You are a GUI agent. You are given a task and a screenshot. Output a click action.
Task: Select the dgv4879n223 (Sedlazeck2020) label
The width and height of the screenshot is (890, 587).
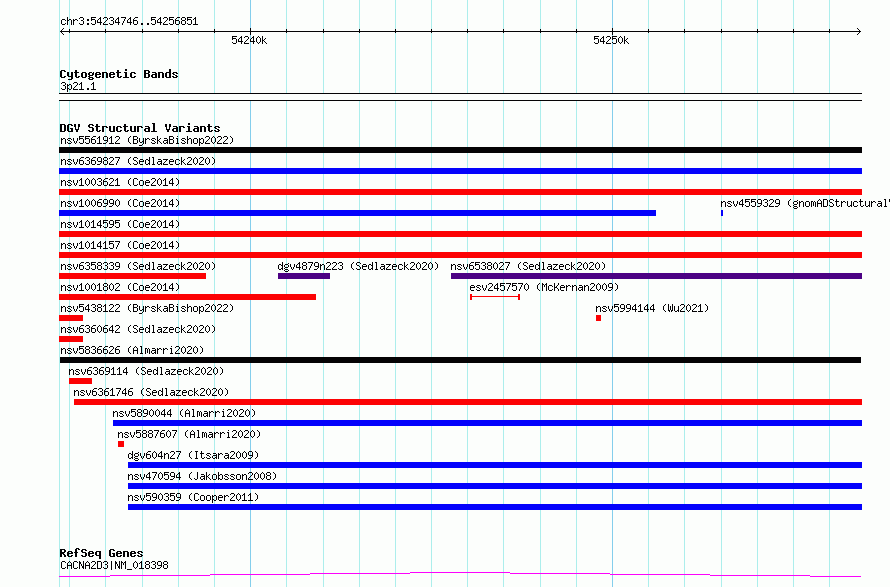click(x=358, y=266)
